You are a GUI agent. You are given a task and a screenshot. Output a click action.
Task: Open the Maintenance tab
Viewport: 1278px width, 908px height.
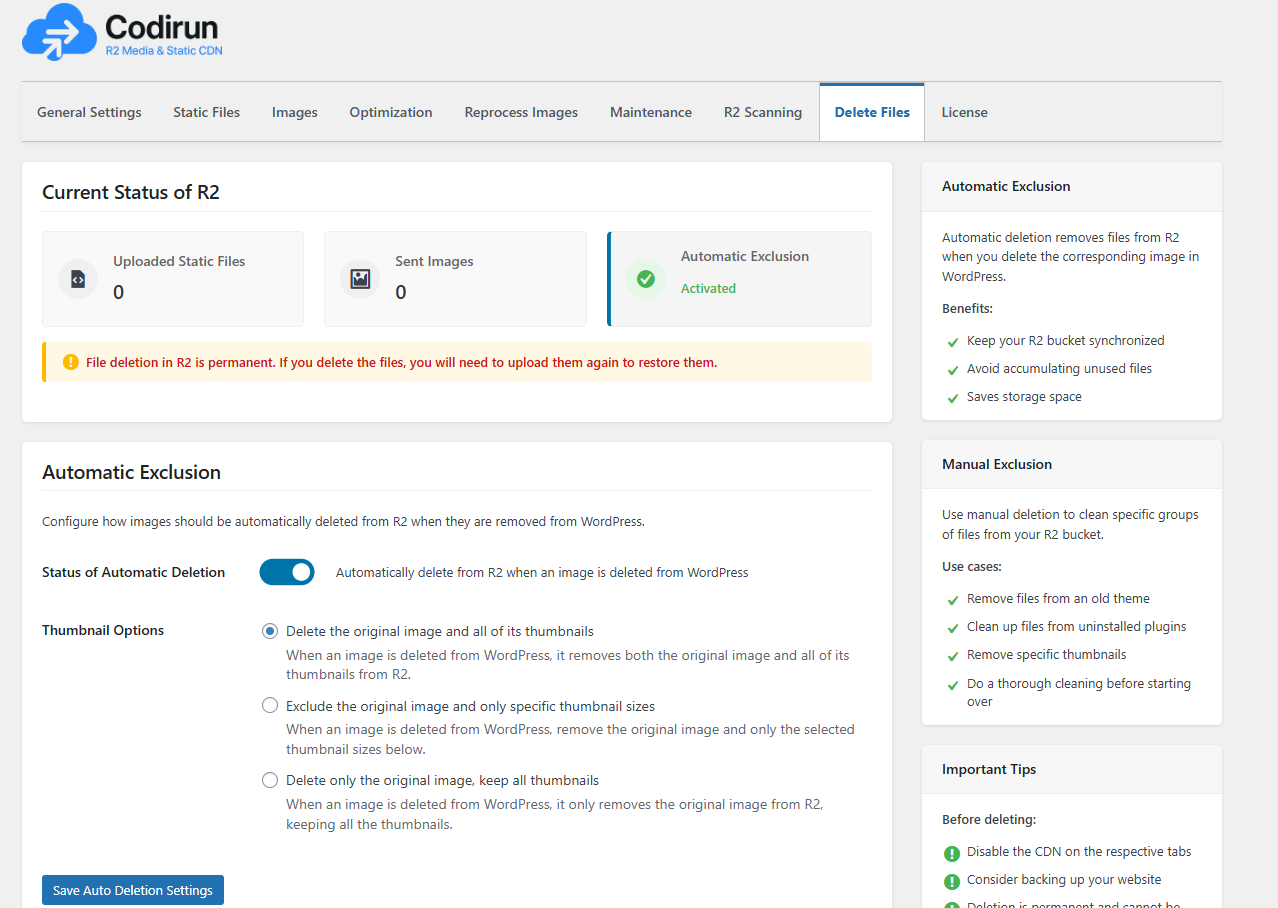[x=651, y=112]
